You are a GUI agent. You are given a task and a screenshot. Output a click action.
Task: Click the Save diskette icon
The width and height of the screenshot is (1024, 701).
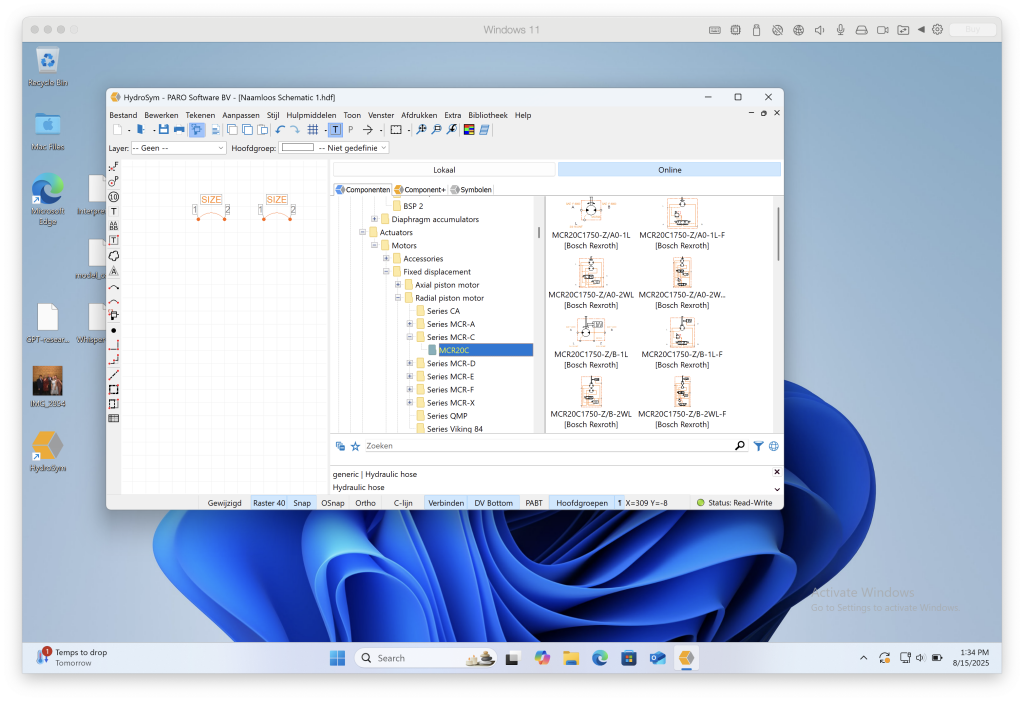pos(163,130)
